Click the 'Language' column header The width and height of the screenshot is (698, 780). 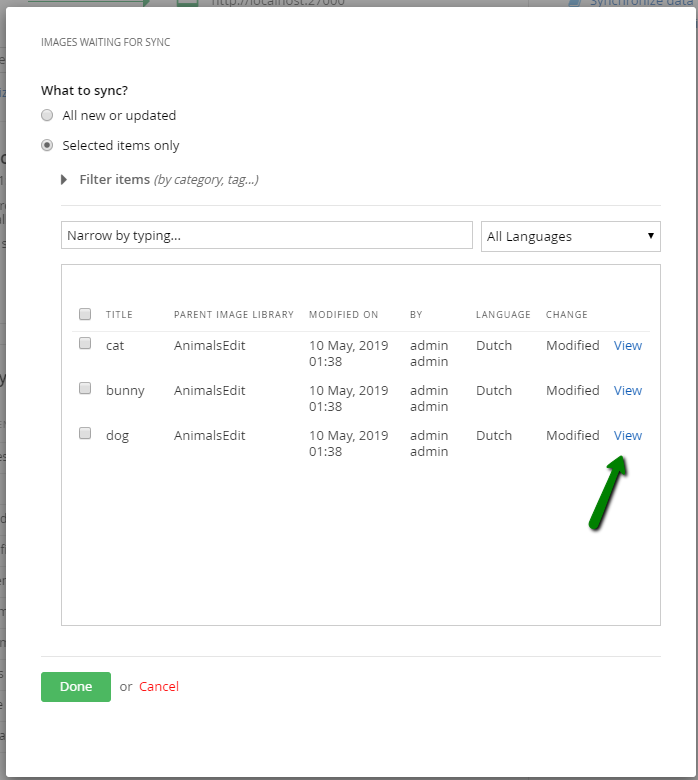[x=503, y=314]
